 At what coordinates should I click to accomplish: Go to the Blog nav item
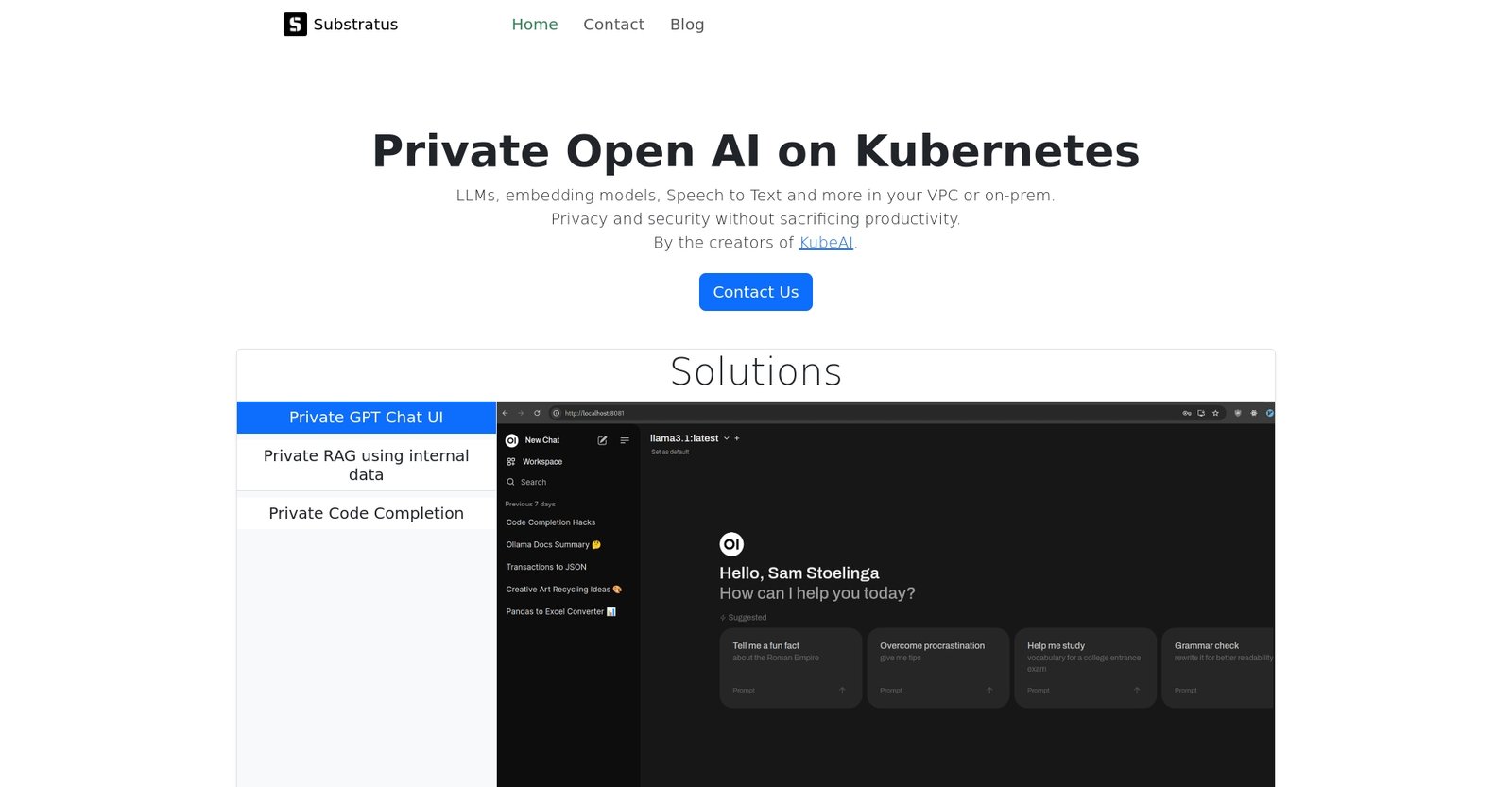point(687,25)
